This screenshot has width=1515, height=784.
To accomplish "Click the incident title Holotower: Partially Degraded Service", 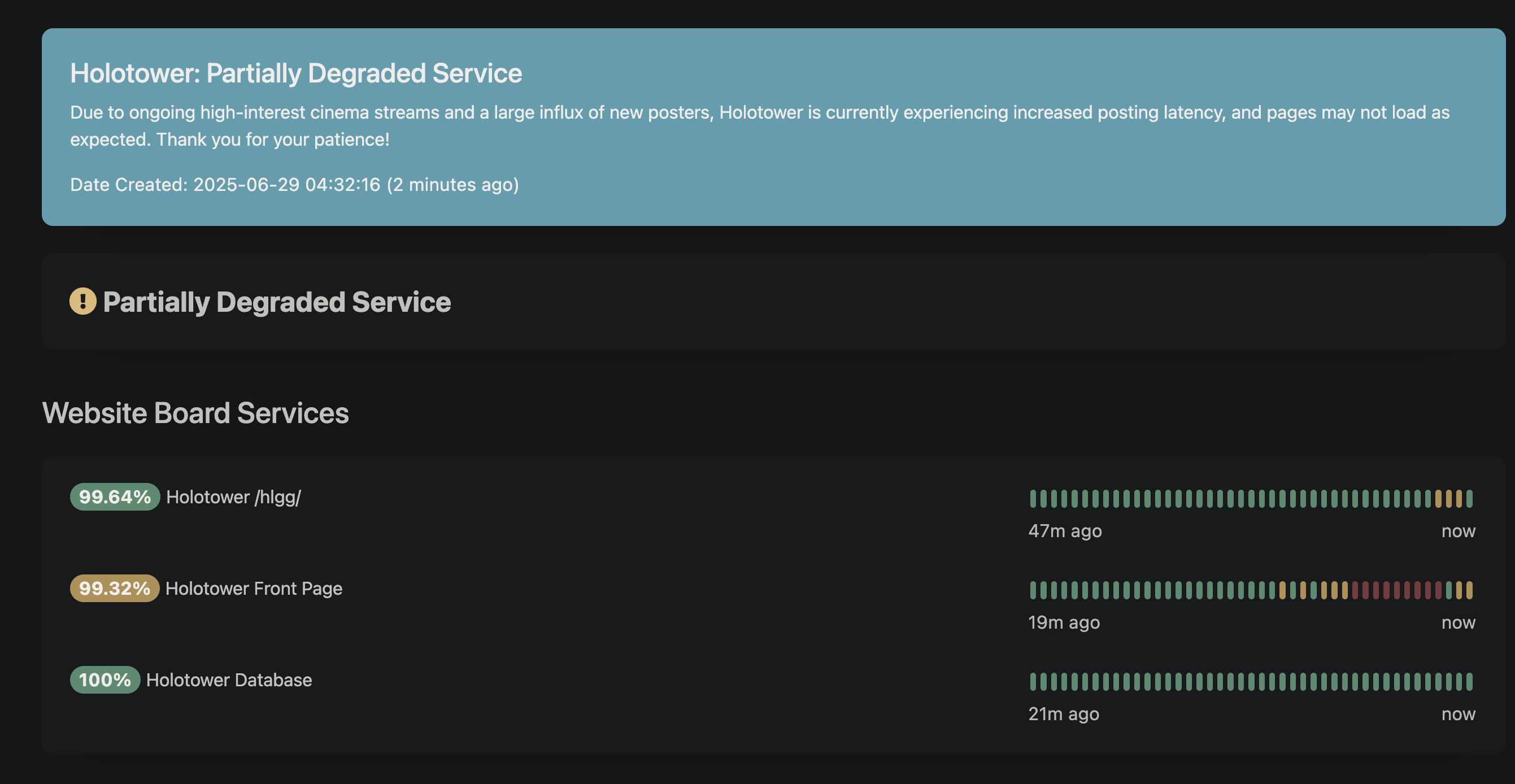I will (x=296, y=73).
